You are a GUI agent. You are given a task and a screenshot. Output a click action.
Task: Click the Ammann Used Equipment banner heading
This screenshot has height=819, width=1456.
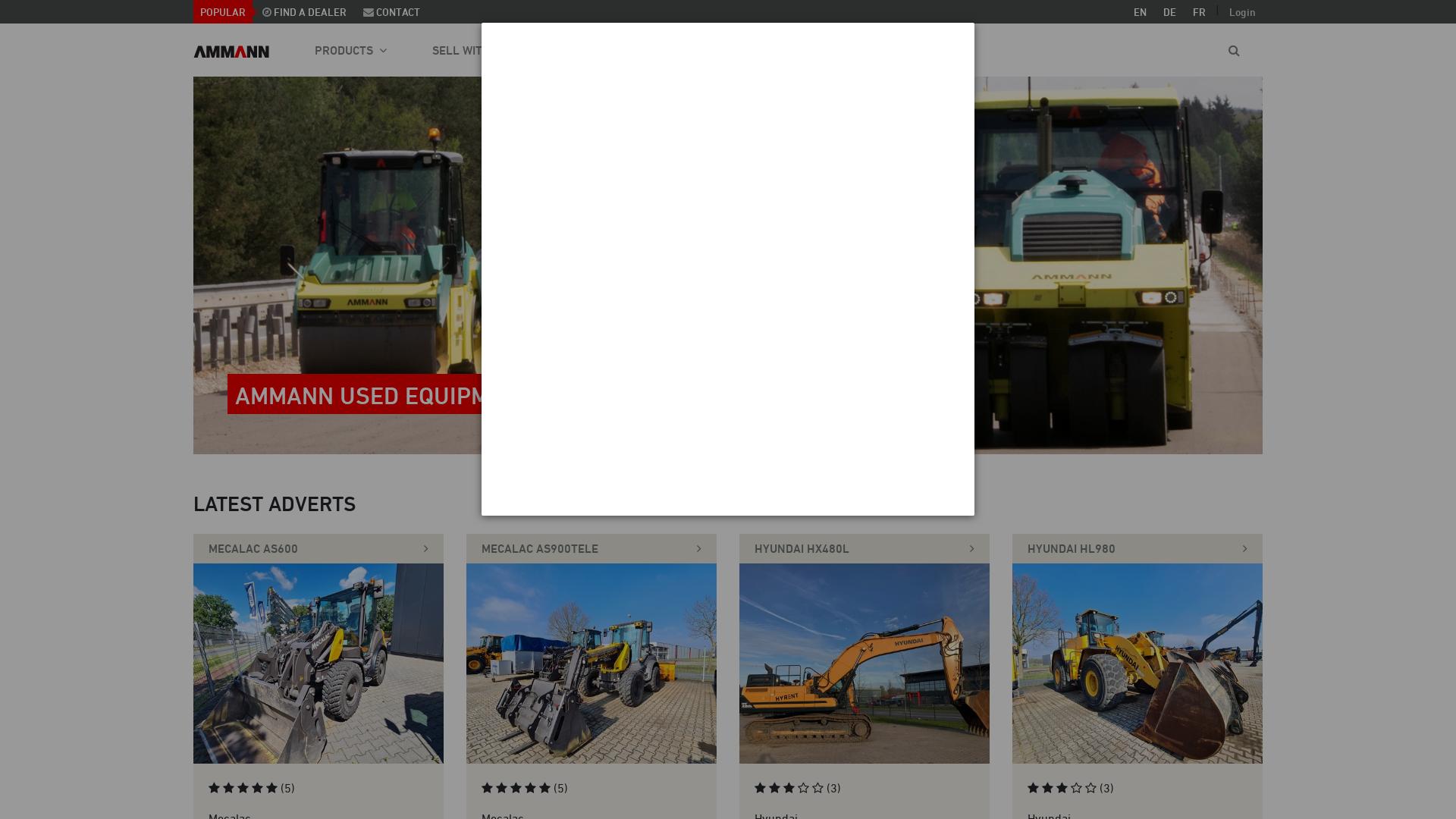click(354, 394)
